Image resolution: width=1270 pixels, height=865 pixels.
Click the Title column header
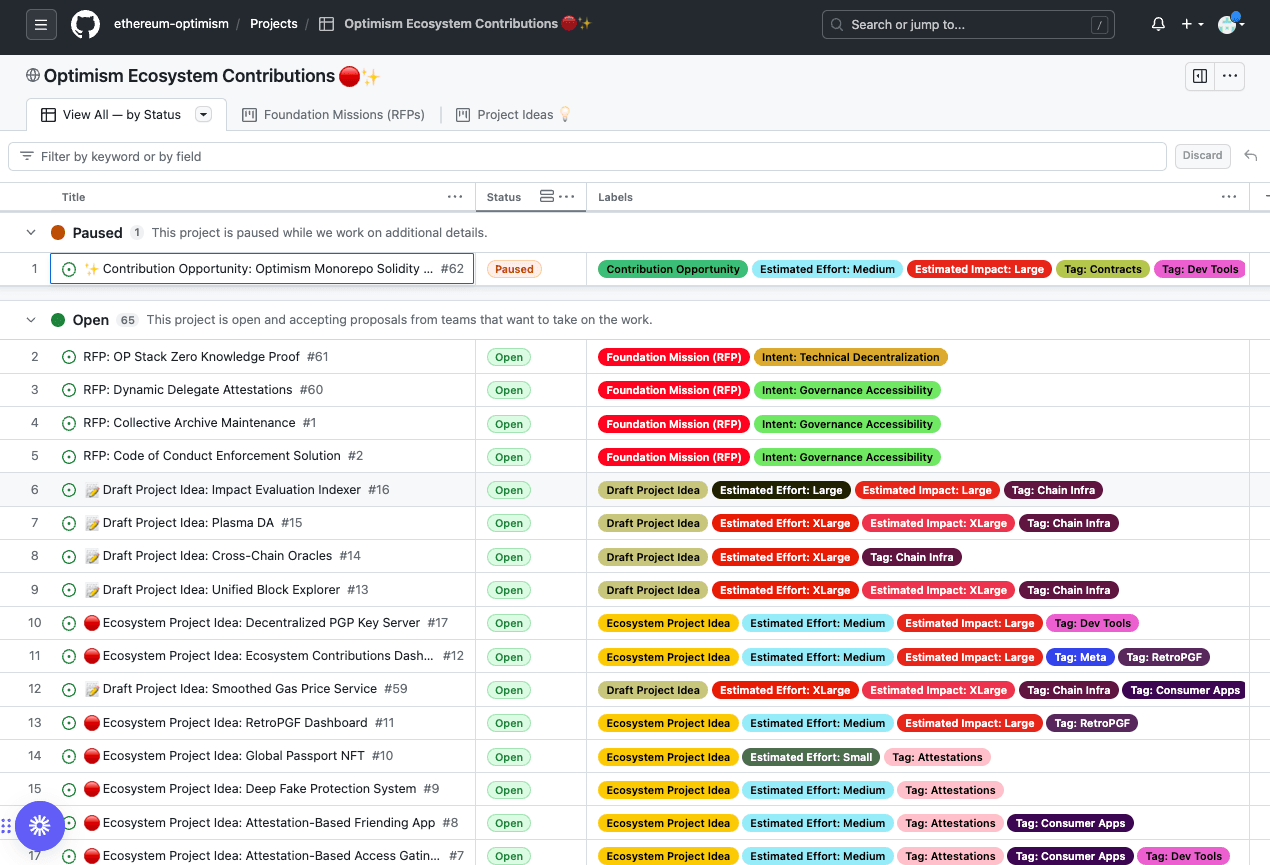coord(74,197)
